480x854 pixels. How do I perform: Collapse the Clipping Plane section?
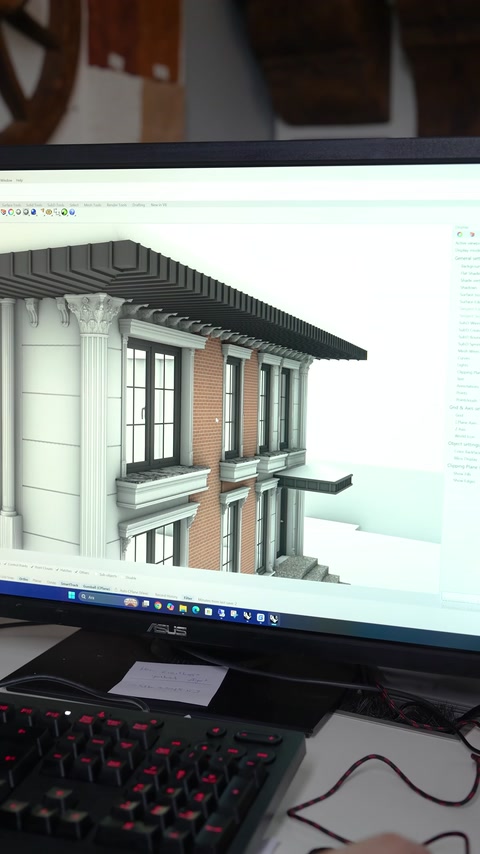point(464,466)
